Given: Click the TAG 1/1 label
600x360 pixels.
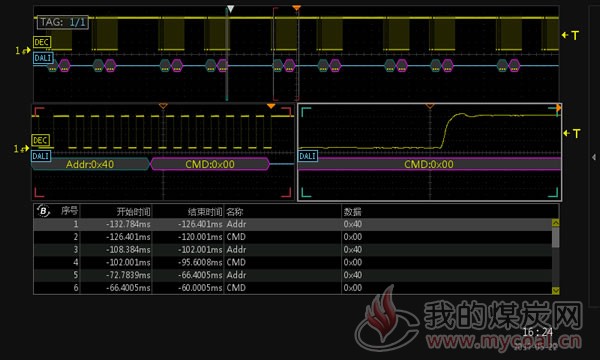Looking at the screenshot, I should tap(63, 22).
